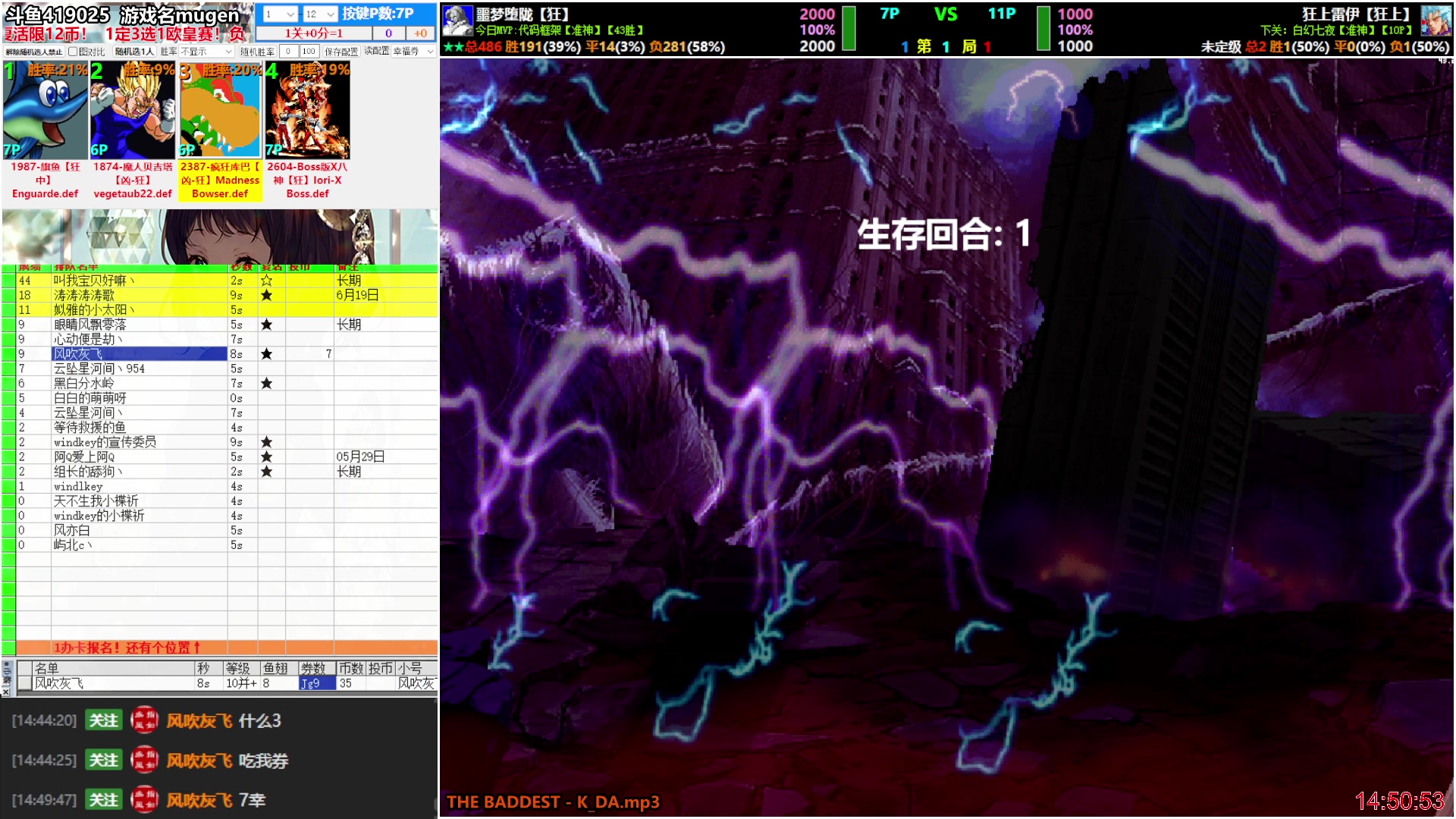Select character thumbnail 3 Madness Bowser

[x=220, y=111]
